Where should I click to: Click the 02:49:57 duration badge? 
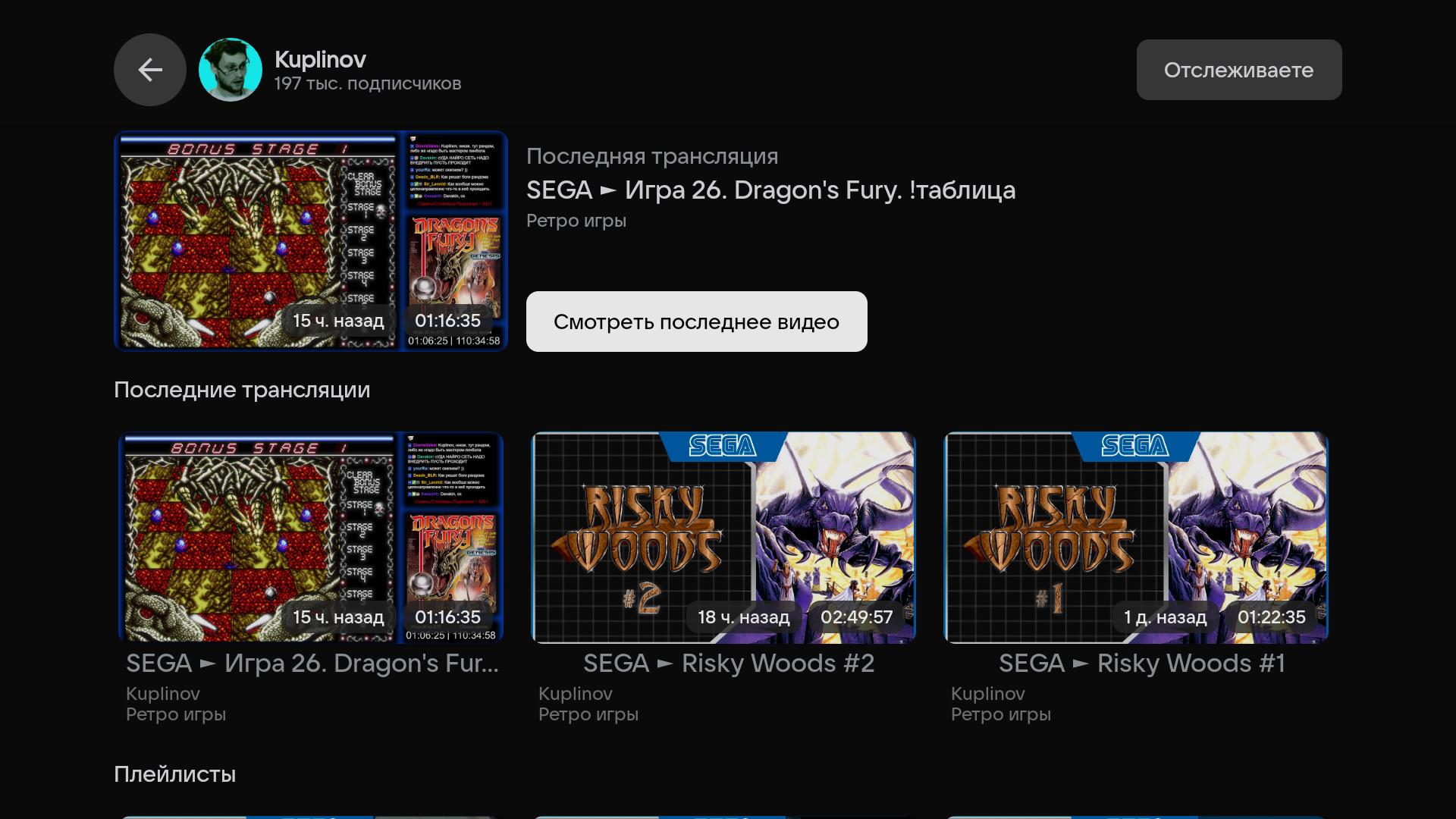pos(857,617)
